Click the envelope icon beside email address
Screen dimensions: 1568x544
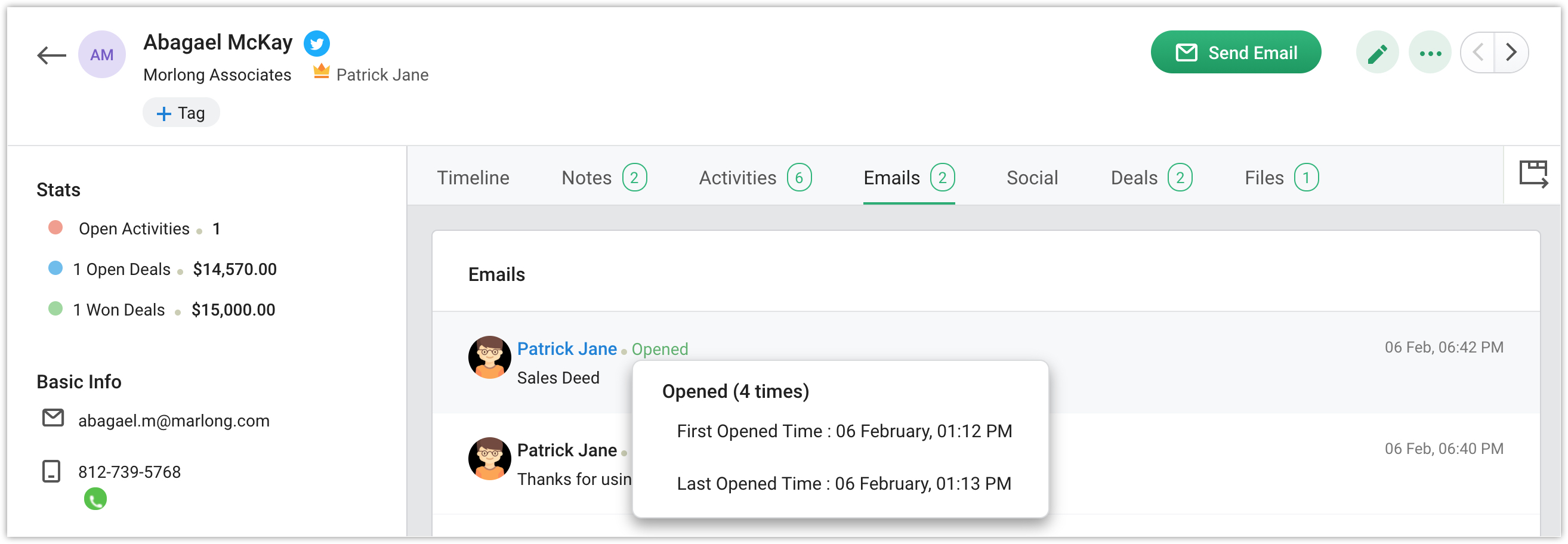(53, 418)
